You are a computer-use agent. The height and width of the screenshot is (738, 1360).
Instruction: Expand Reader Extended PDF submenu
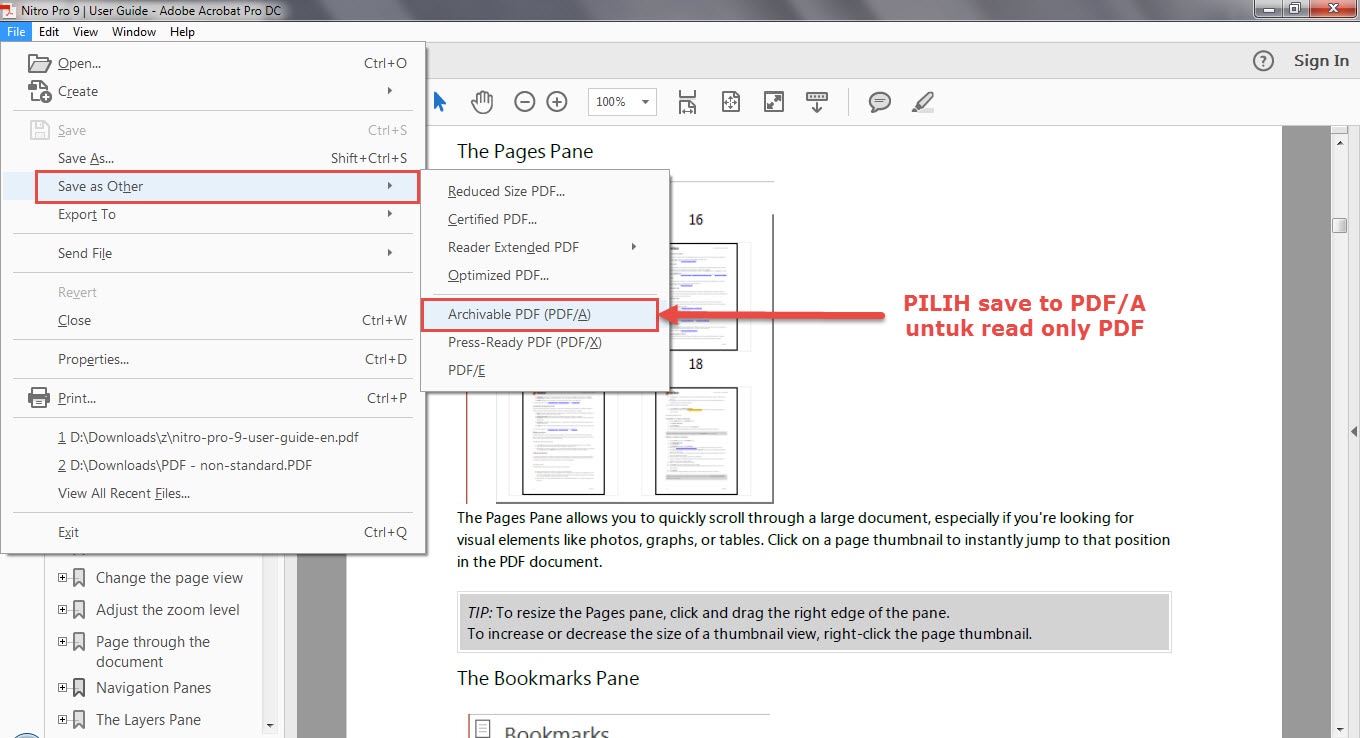[x=545, y=247]
